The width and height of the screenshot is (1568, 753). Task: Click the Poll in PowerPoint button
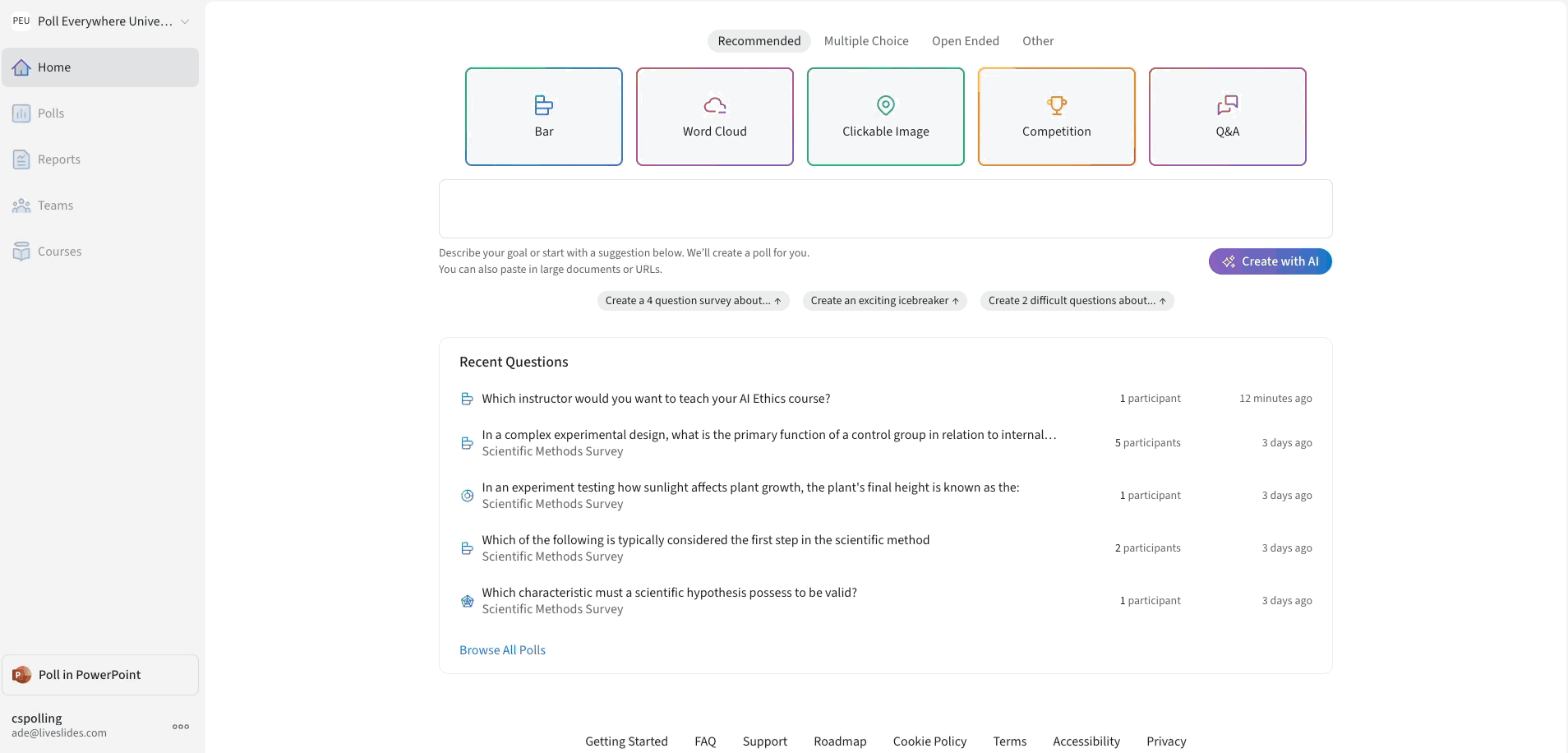click(100, 675)
